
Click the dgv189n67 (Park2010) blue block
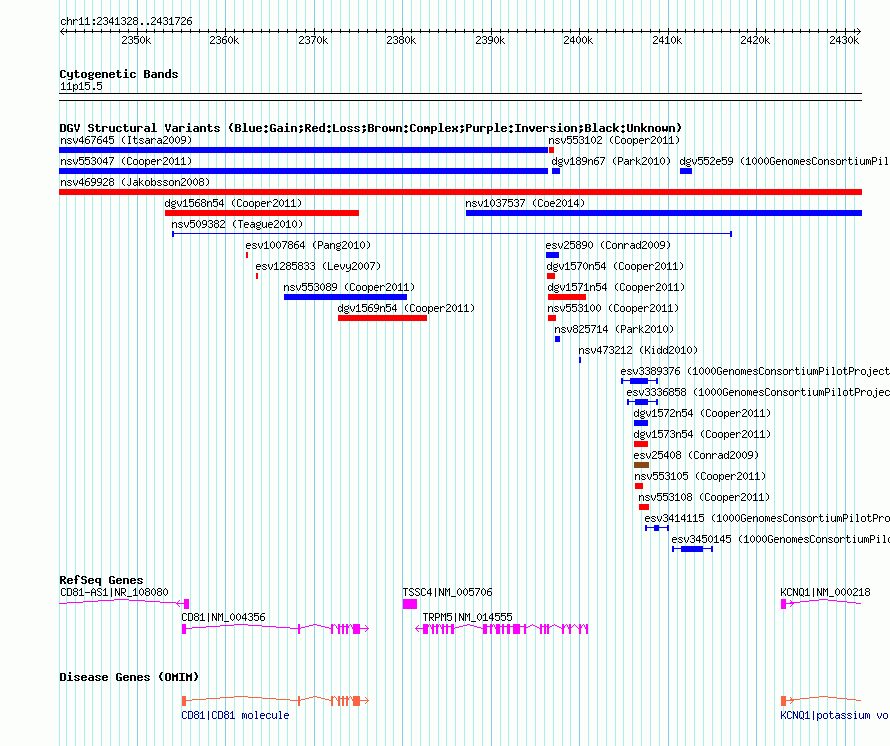coord(556,171)
